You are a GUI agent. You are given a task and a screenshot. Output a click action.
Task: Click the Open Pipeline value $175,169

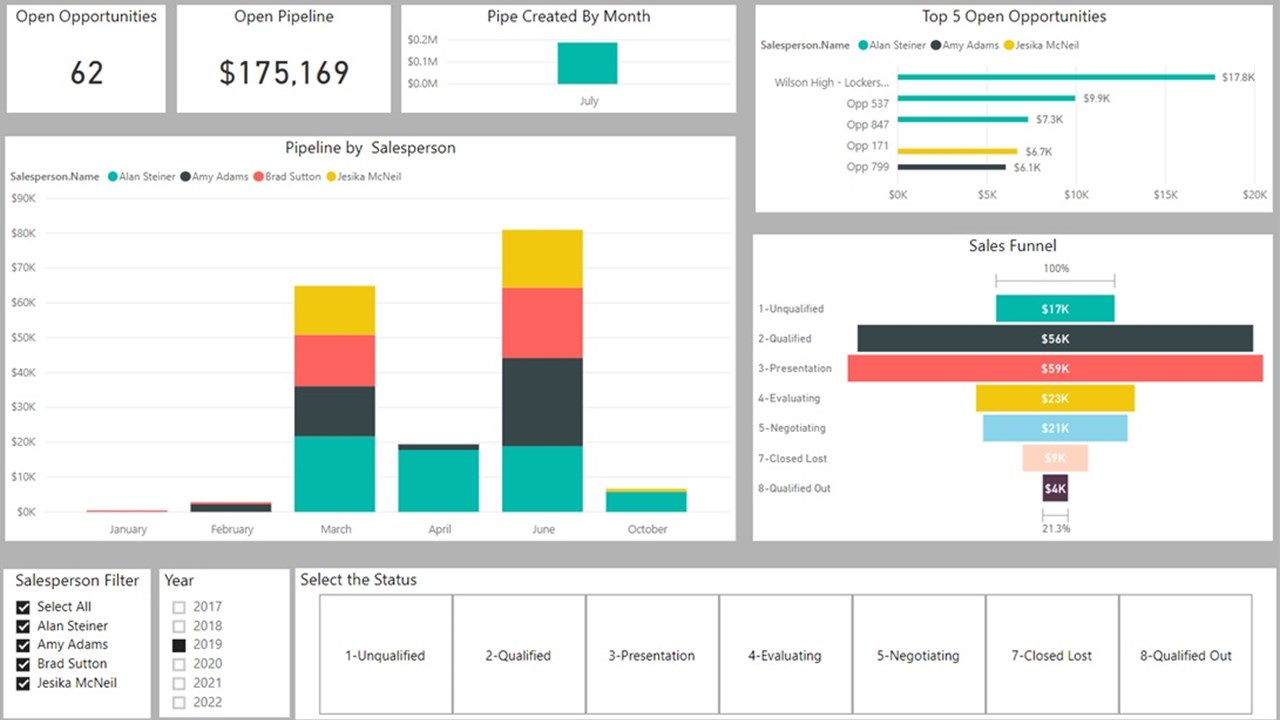click(284, 72)
